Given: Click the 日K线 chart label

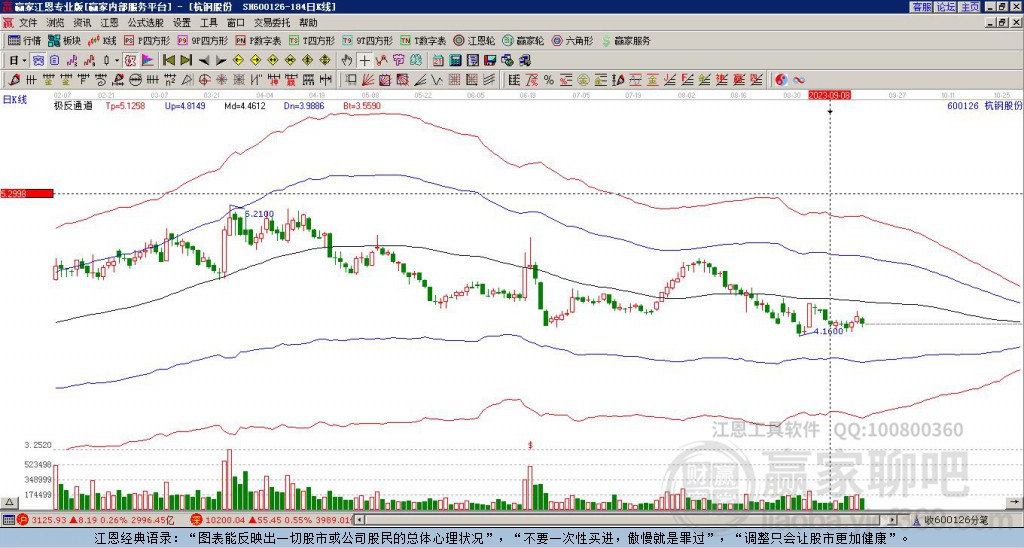Looking at the screenshot, I should [14, 100].
